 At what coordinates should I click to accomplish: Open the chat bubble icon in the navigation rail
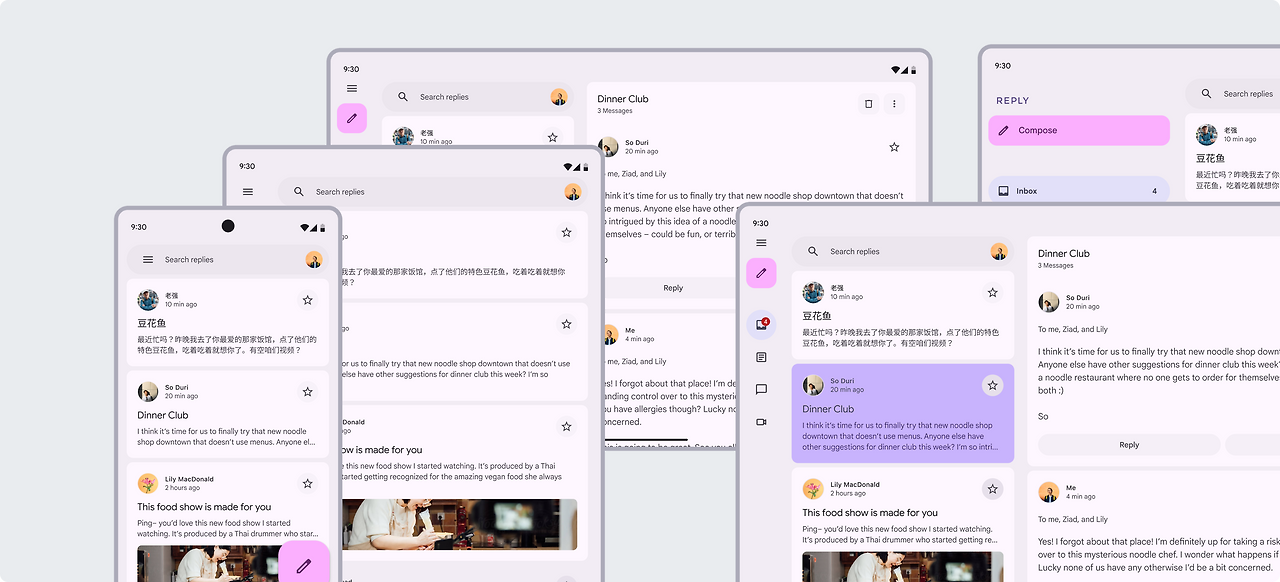click(x=761, y=390)
